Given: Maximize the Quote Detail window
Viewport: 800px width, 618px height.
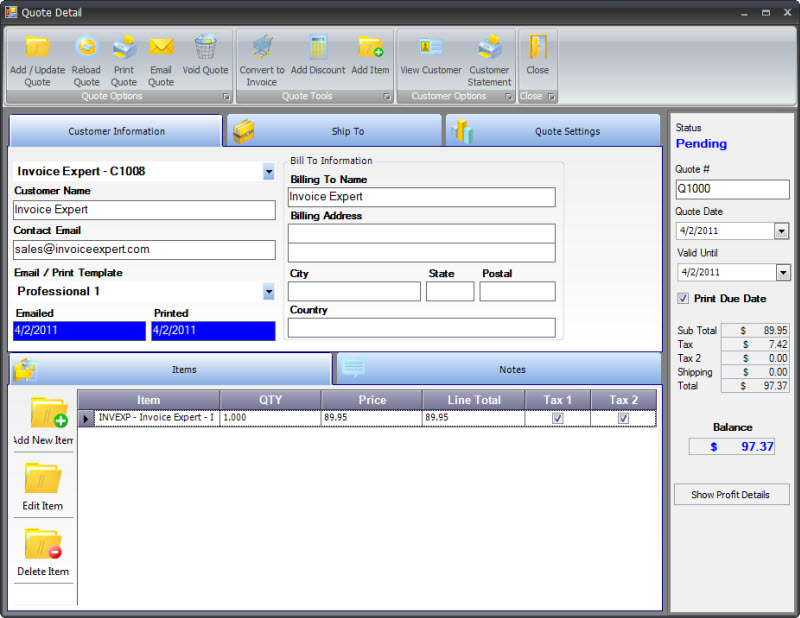Looking at the screenshot, I should pos(766,12).
